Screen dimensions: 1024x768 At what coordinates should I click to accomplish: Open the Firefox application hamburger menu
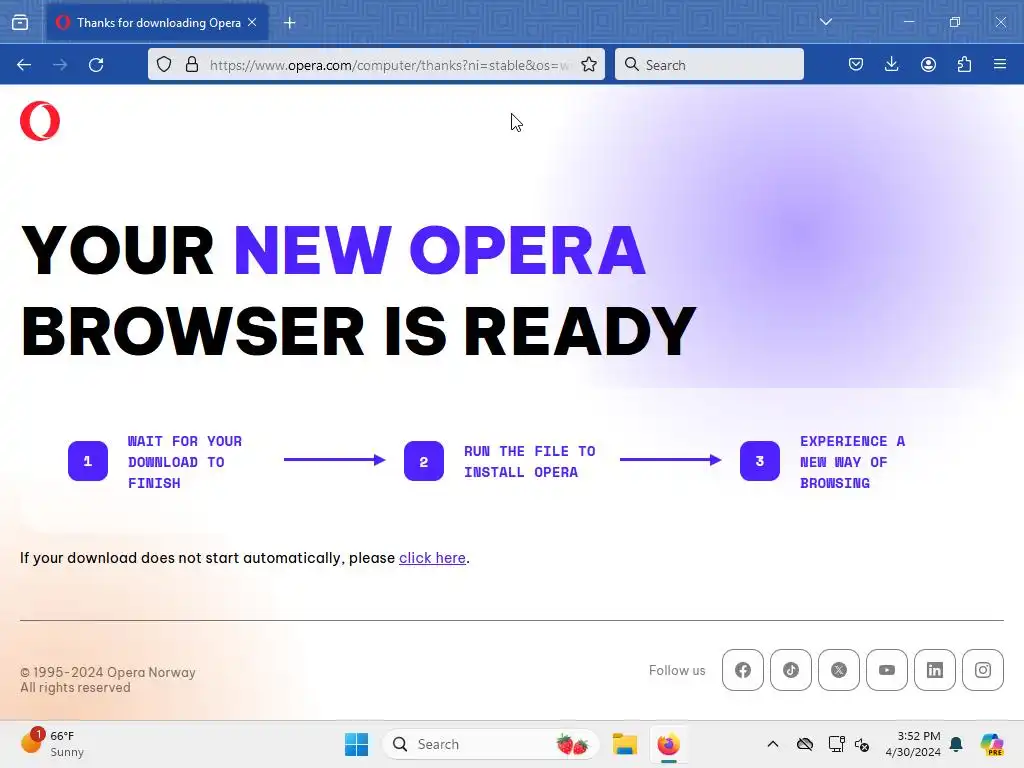pyautogui.click(x=1000, y=64)
